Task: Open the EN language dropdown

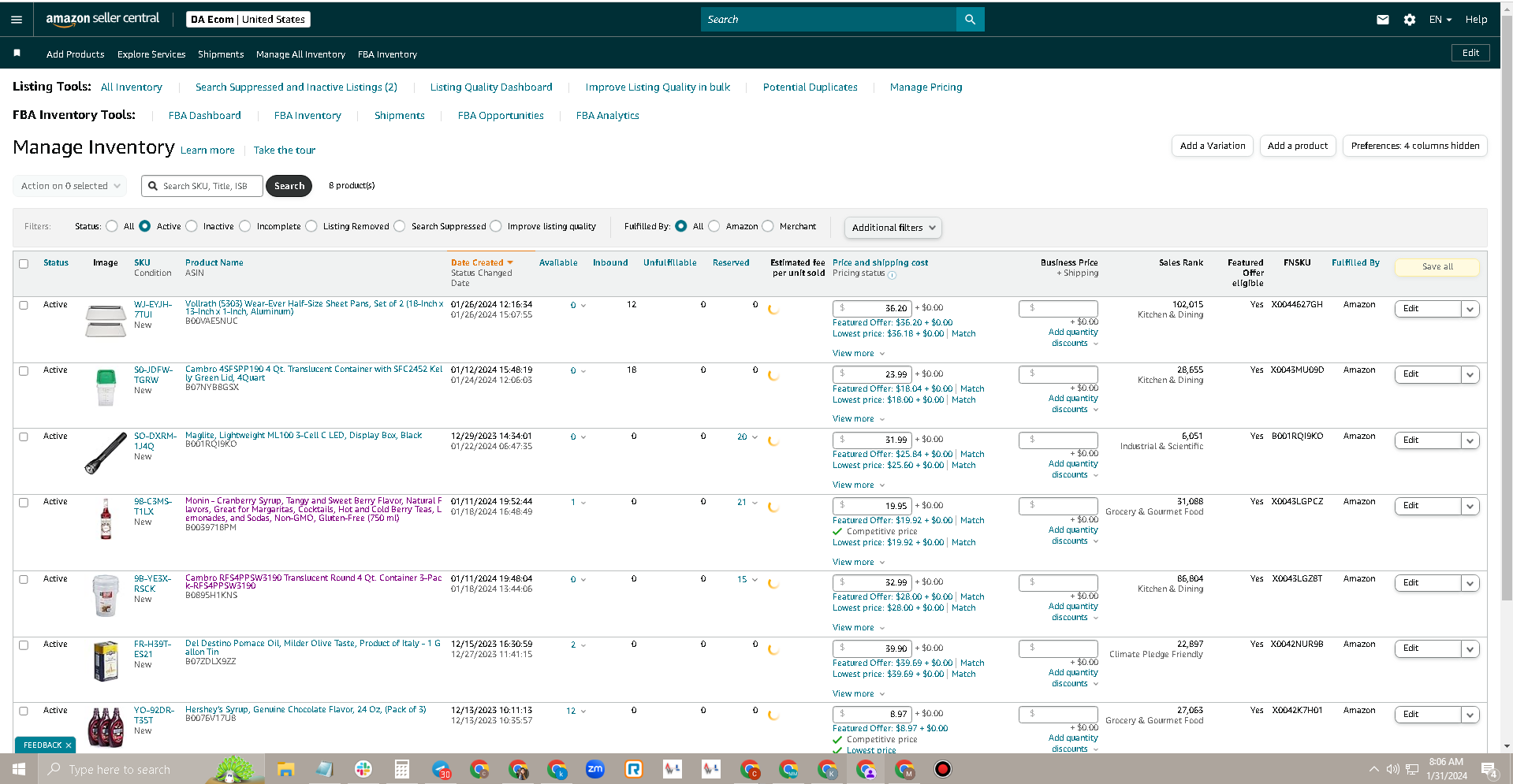Action: 1440,20
